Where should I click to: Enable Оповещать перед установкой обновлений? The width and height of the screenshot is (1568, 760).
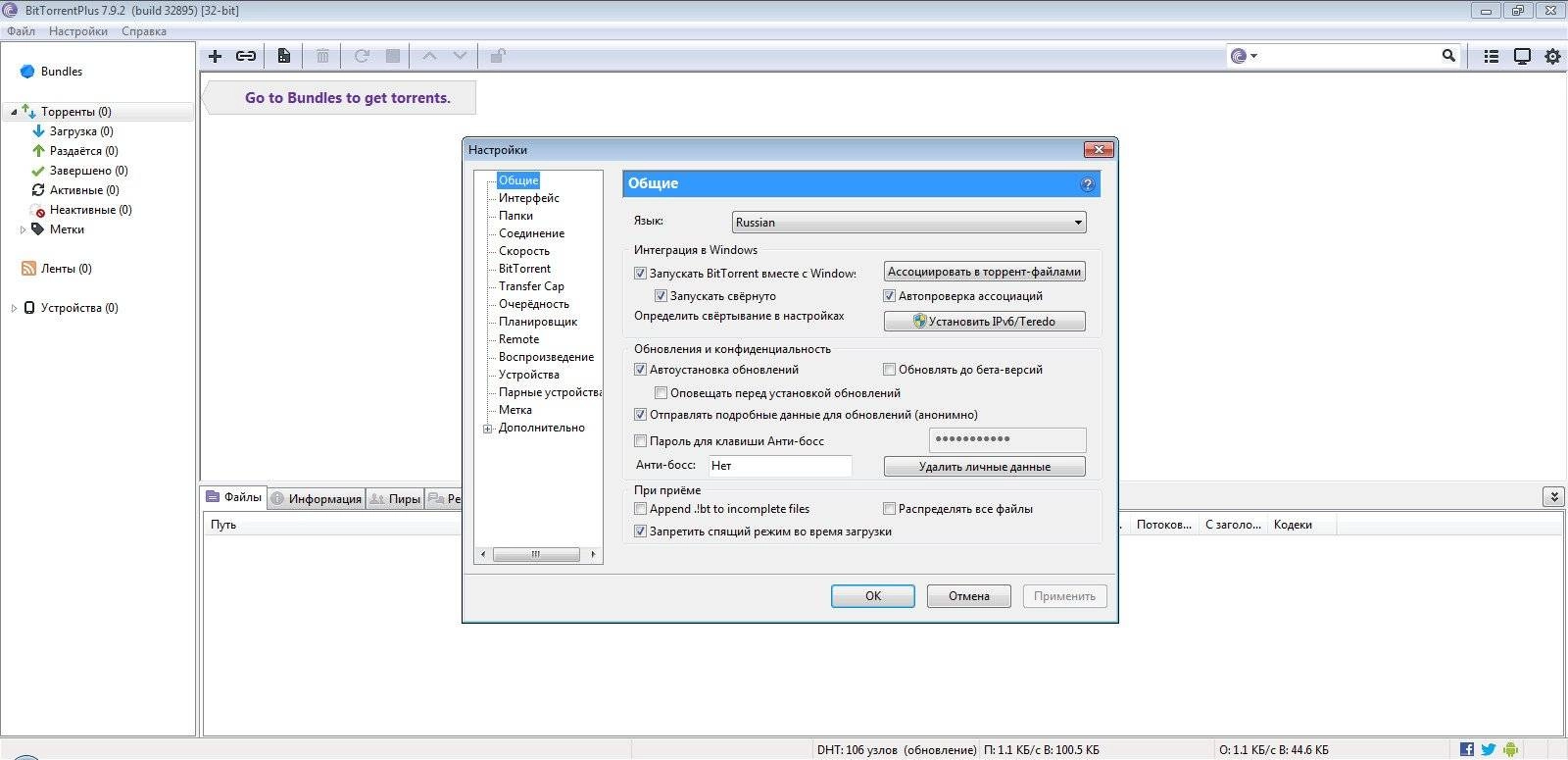pos(661,393)
